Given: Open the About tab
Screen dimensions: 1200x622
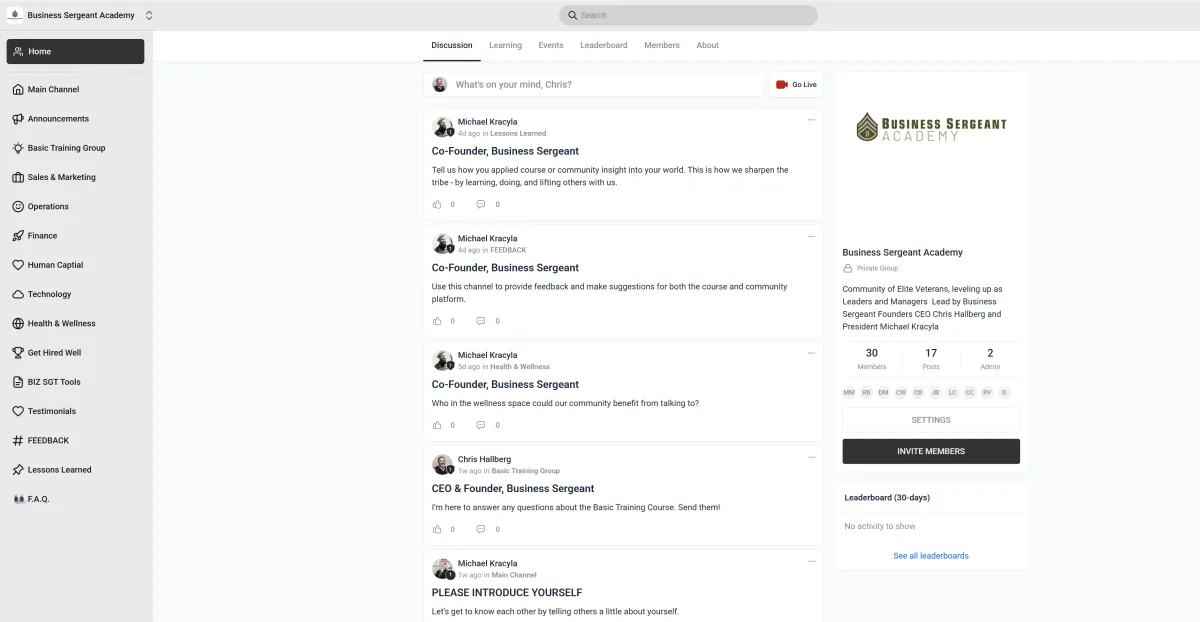Looking at the screenshot, I should (x=708, y=45).
